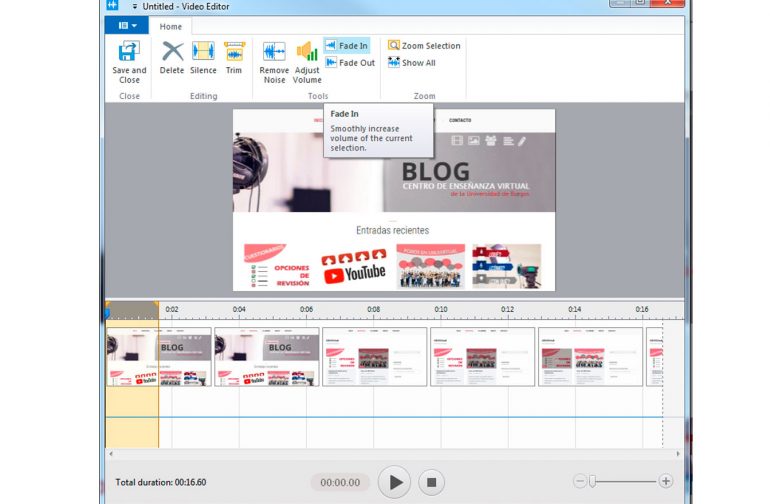This screenshot has height=504, width=770.
Task: Click the right arrow of the timeline scrollbar
Action: pyautogui.click(x=678, y=454)
